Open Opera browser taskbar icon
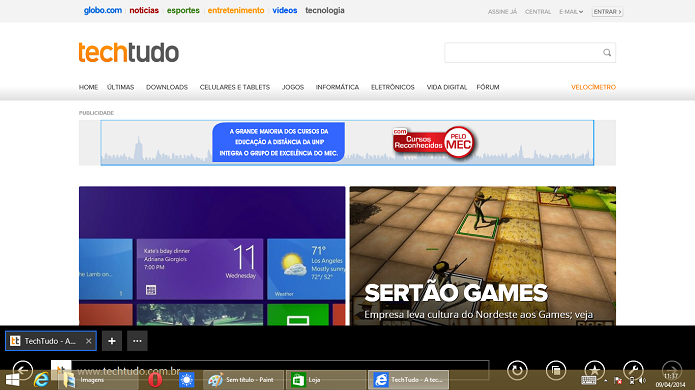695x390 pixels. 155,380
